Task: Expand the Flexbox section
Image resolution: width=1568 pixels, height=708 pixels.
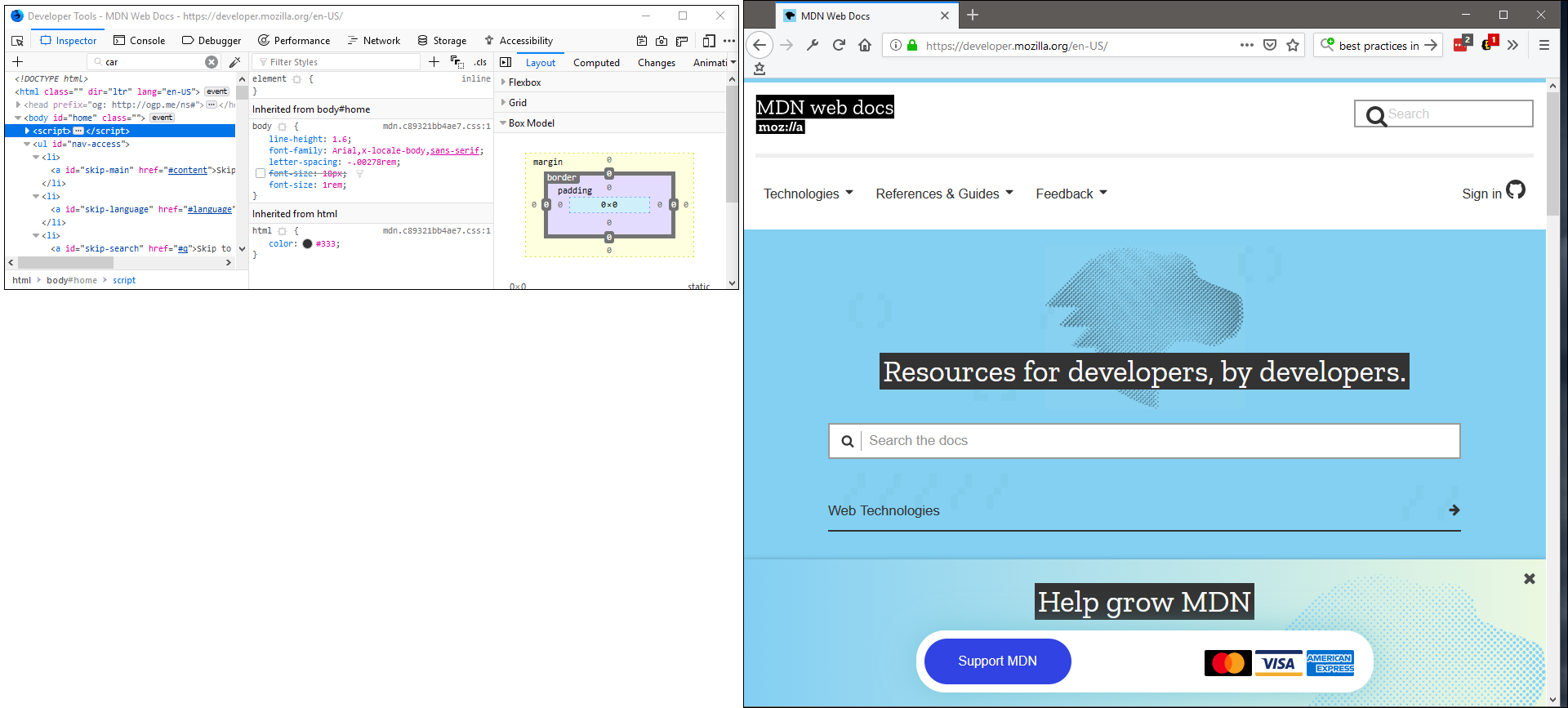Action: coord(524,82)
